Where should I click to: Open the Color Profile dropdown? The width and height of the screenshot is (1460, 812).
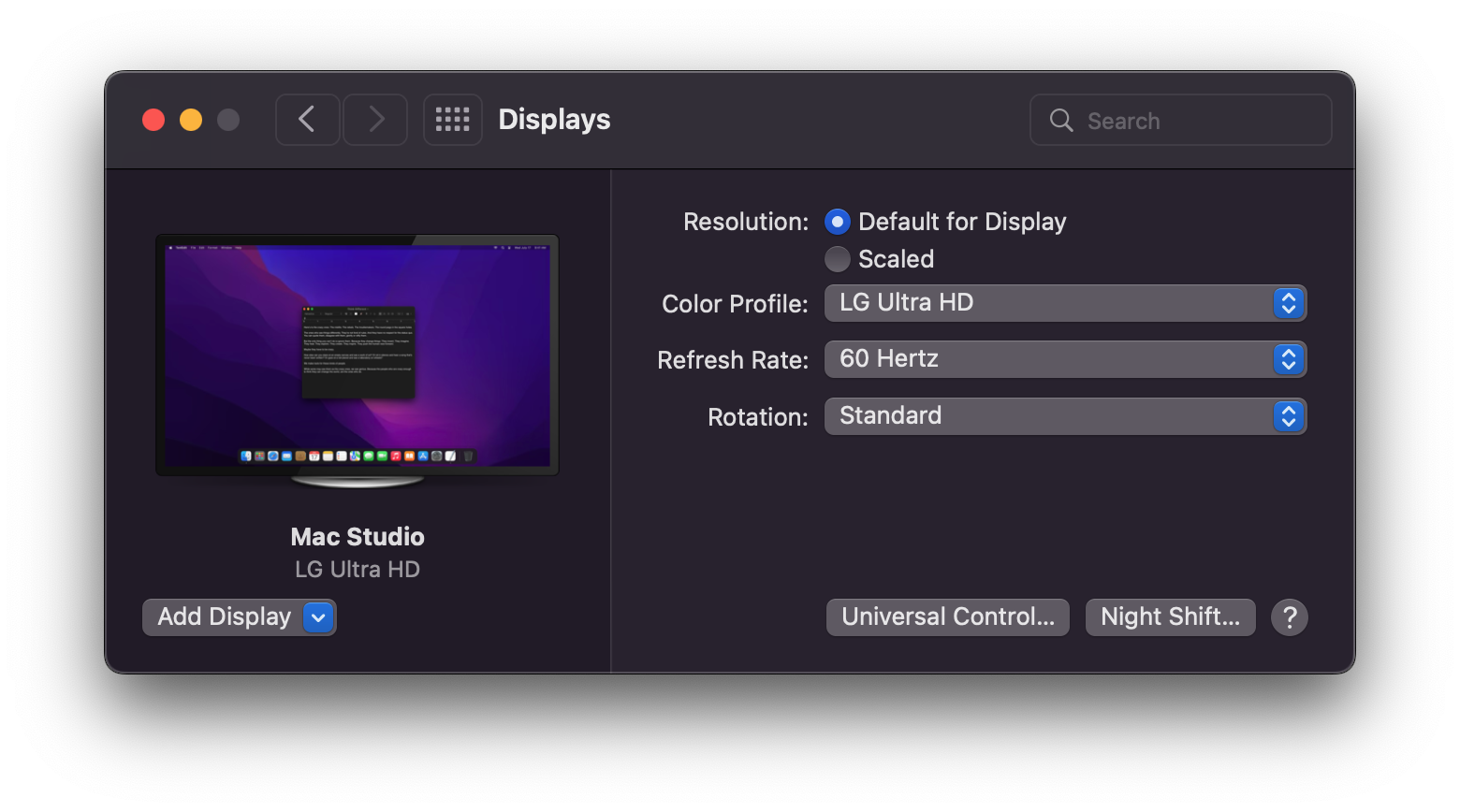[x=1064, y=303]
